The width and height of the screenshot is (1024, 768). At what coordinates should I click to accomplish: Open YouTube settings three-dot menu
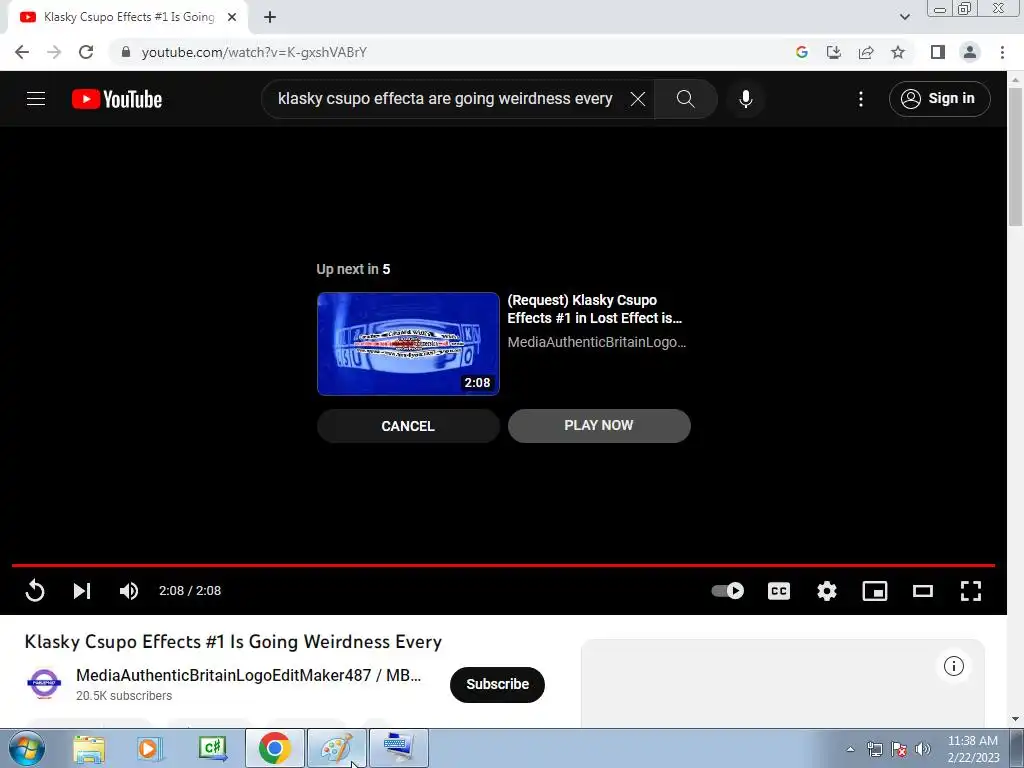[861, 99]
